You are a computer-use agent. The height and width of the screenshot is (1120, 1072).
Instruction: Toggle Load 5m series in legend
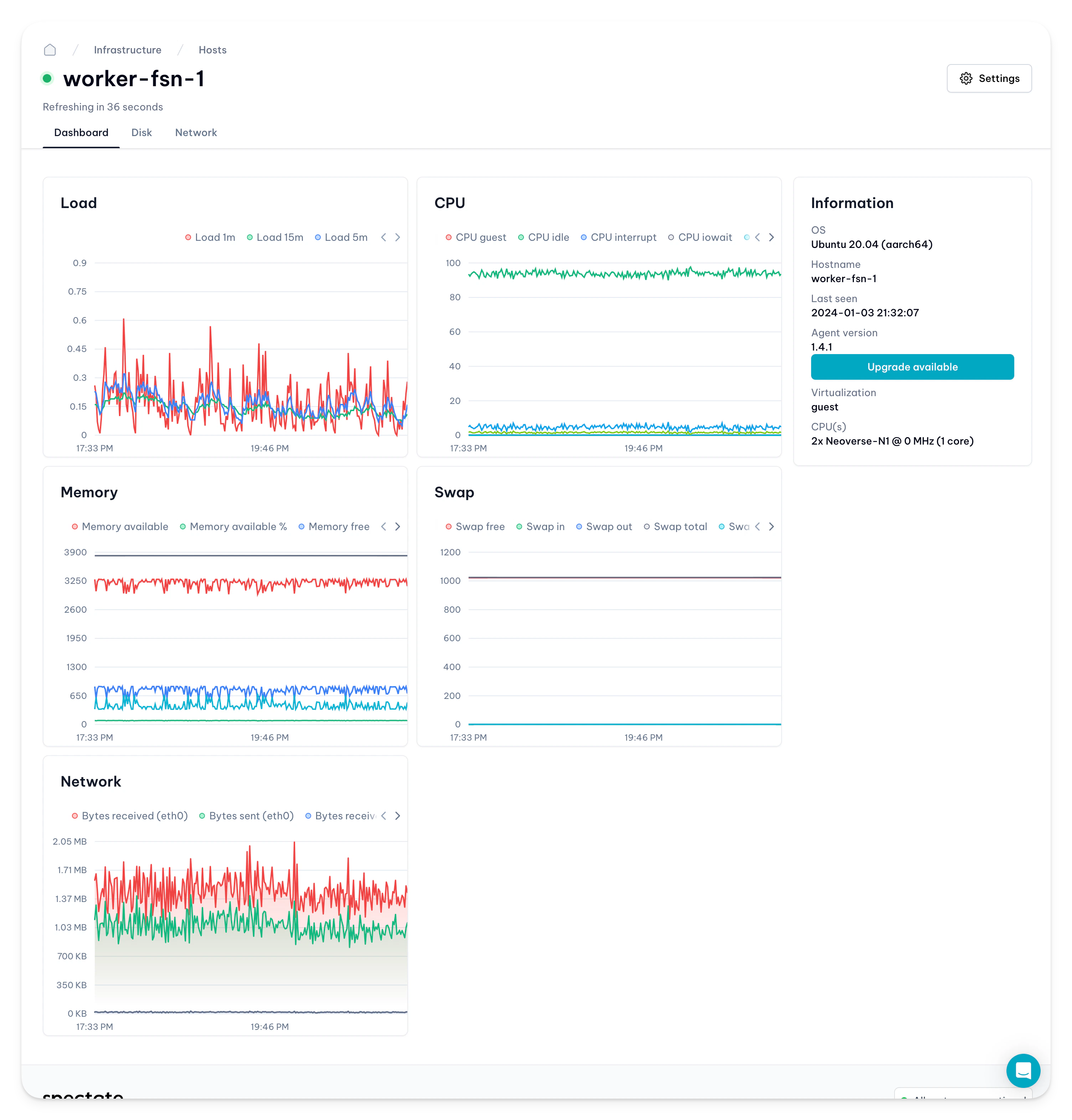(x=341, y=237)
